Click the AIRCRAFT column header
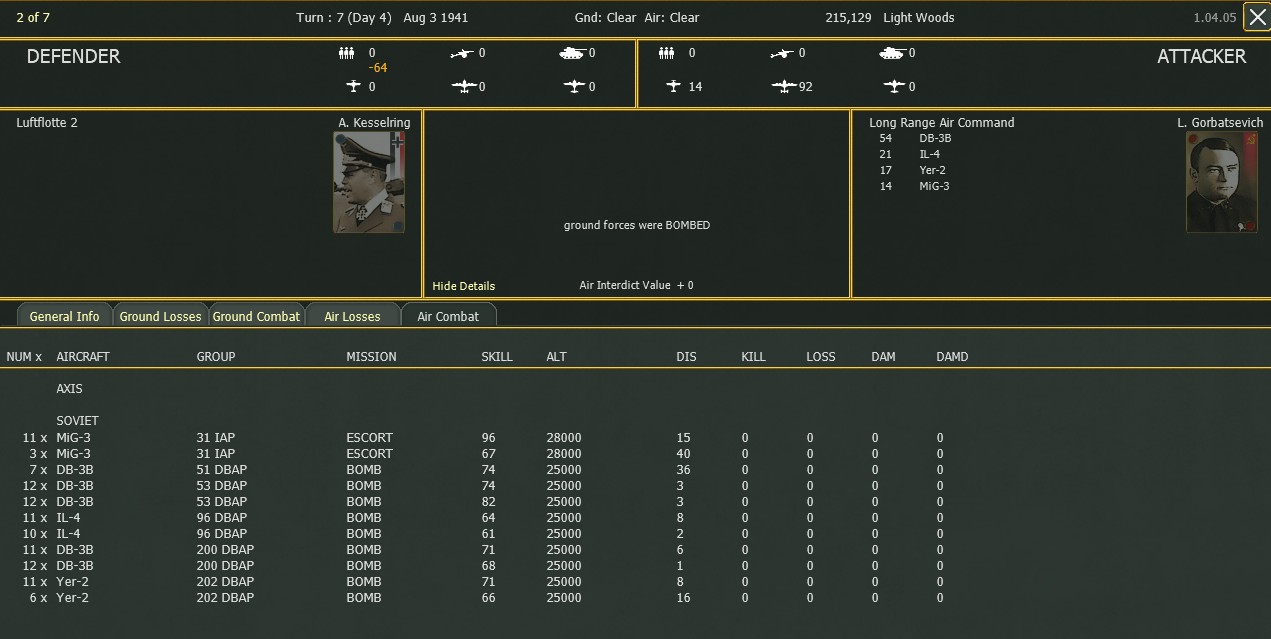The height and width of the screenshot is (639, 1271). (83, 357)
